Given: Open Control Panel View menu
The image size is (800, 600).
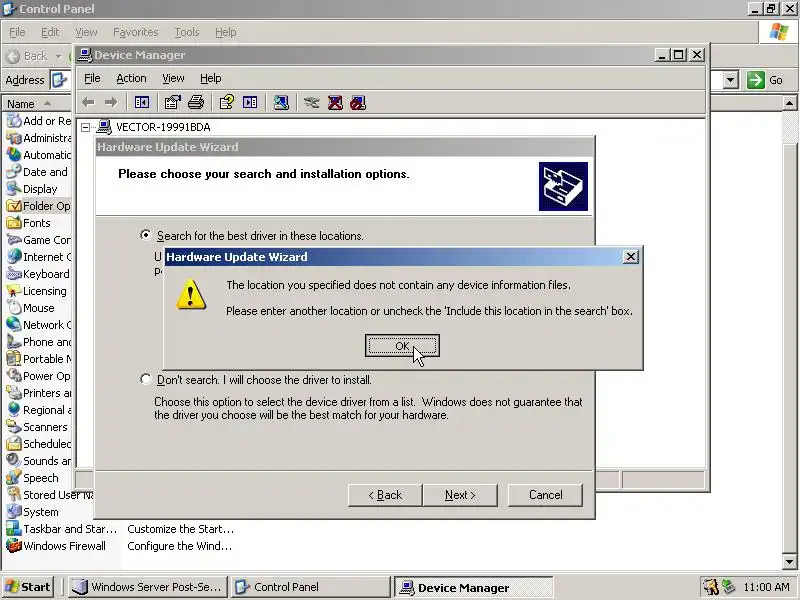Looking at the screenshot, I should [x=86, y=32].
